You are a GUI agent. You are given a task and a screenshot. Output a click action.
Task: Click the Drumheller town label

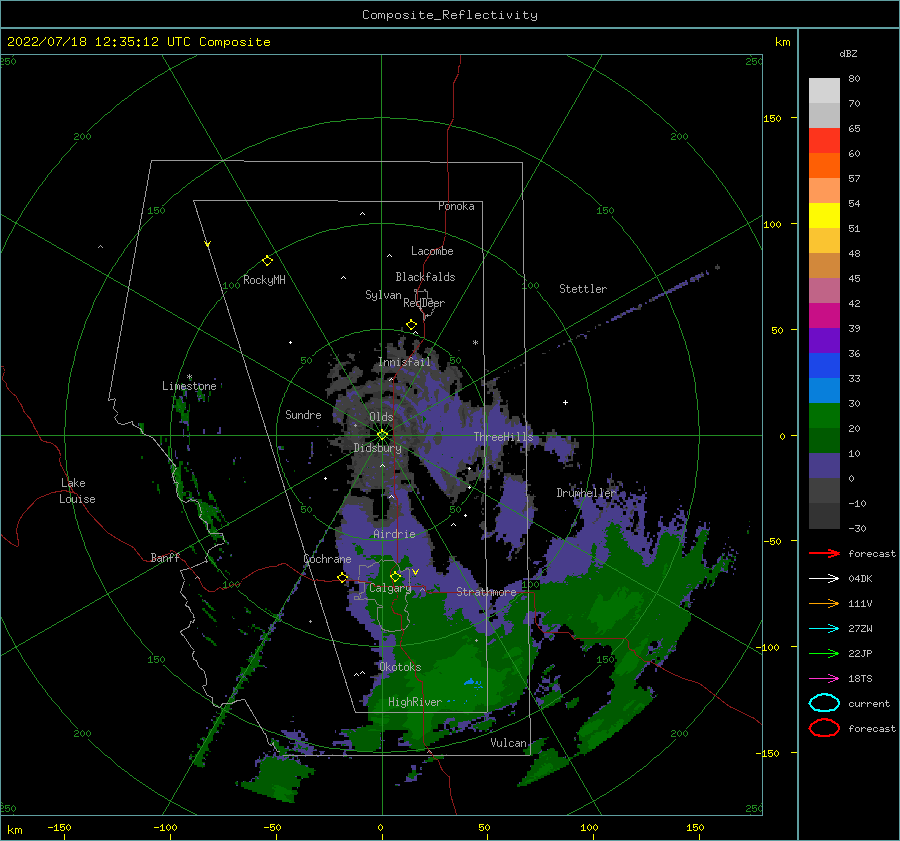(586, 493)
